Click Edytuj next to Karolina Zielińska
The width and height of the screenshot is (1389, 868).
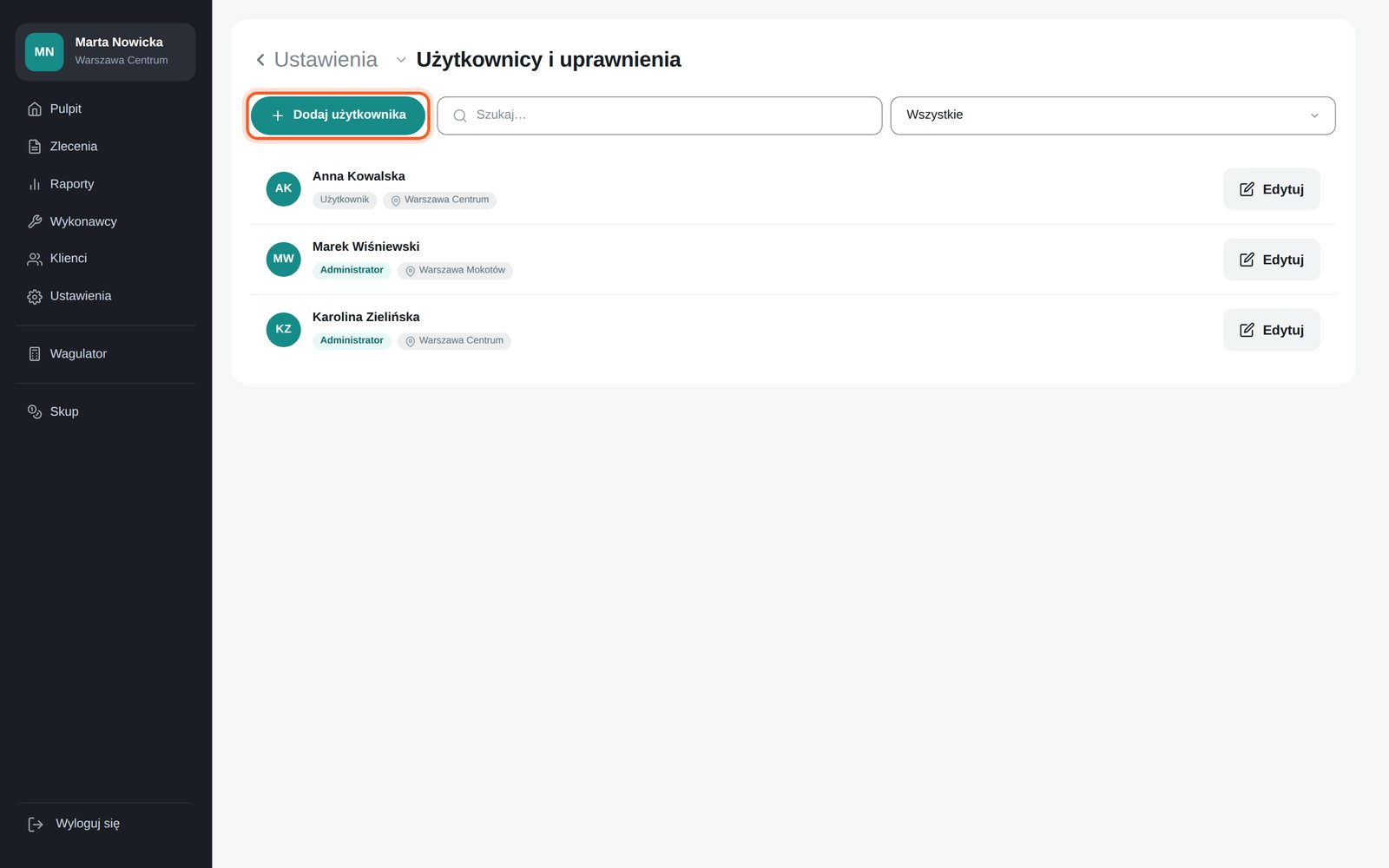(1271, 330)
